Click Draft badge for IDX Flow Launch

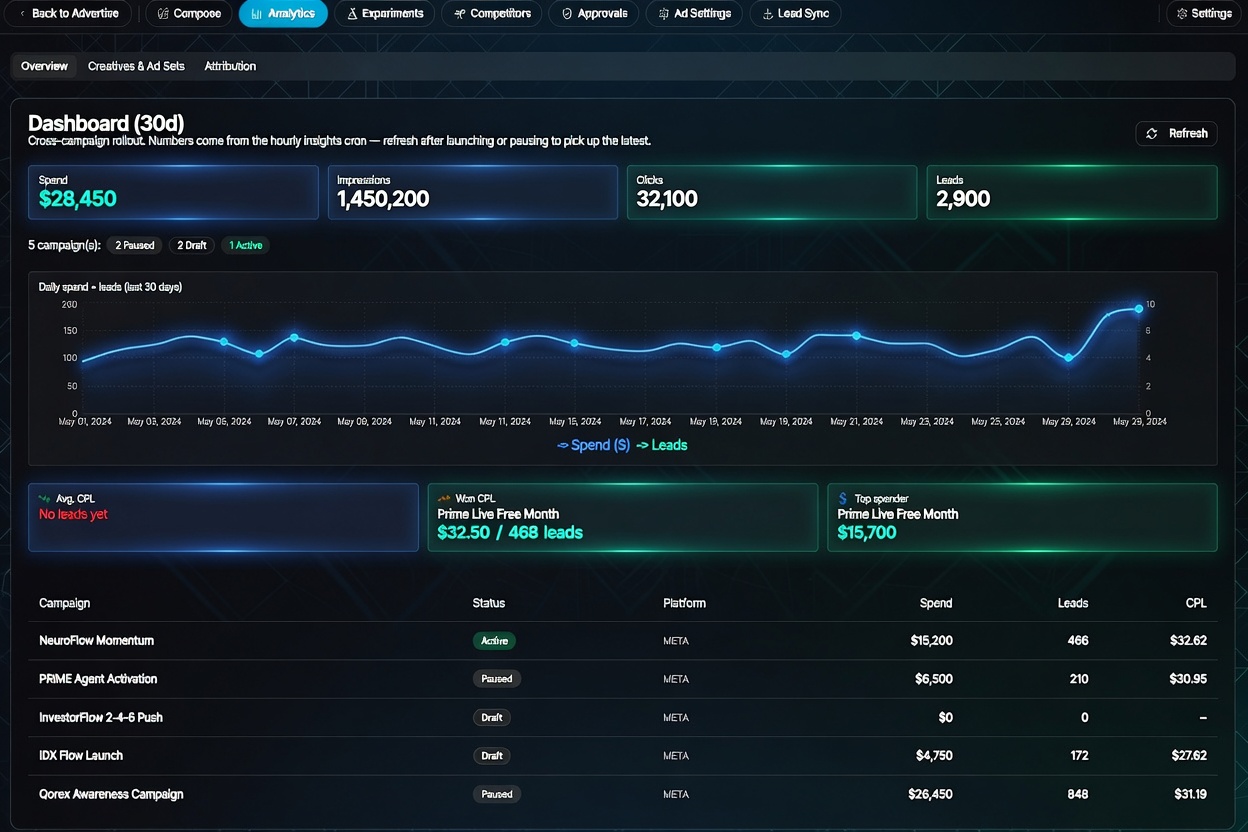492,756
